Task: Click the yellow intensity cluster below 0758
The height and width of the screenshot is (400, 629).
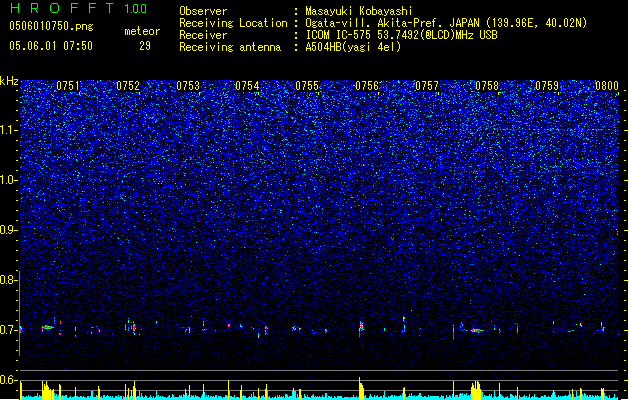Action: (476, 390)
